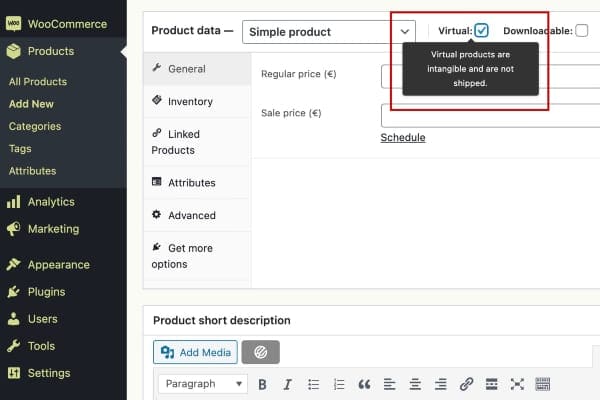Toggle bold formatting in the editor toolbar

pos(262,384)
